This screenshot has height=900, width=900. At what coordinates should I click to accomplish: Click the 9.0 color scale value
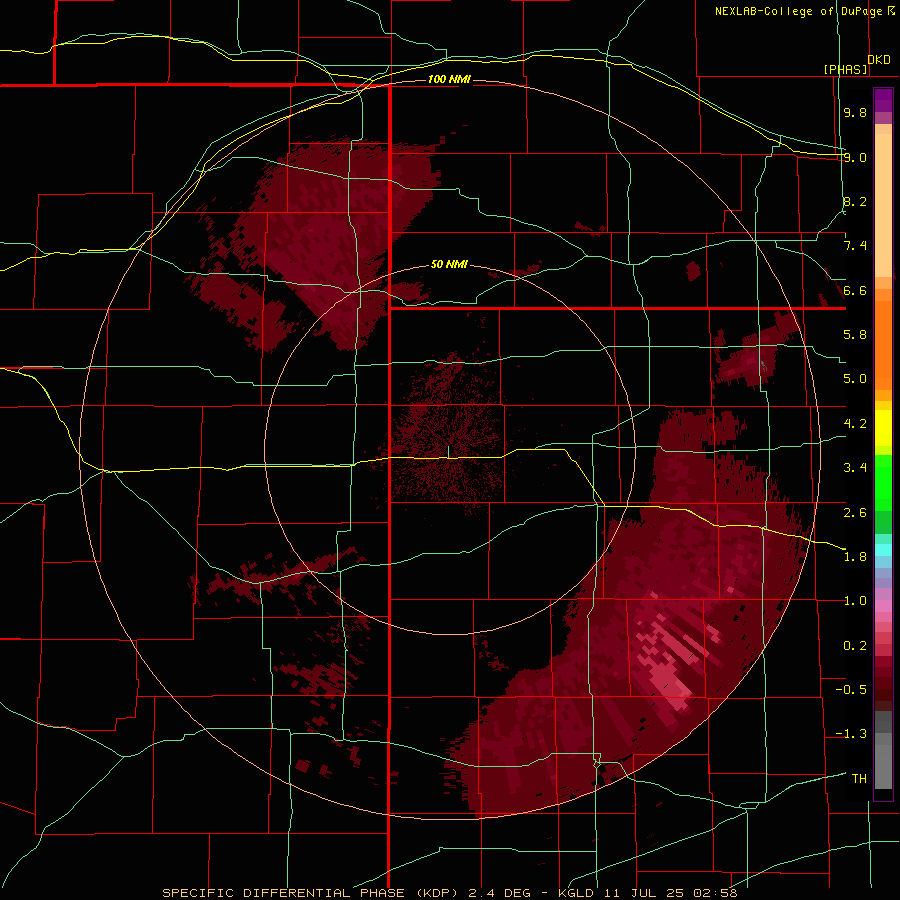point(855,157)
